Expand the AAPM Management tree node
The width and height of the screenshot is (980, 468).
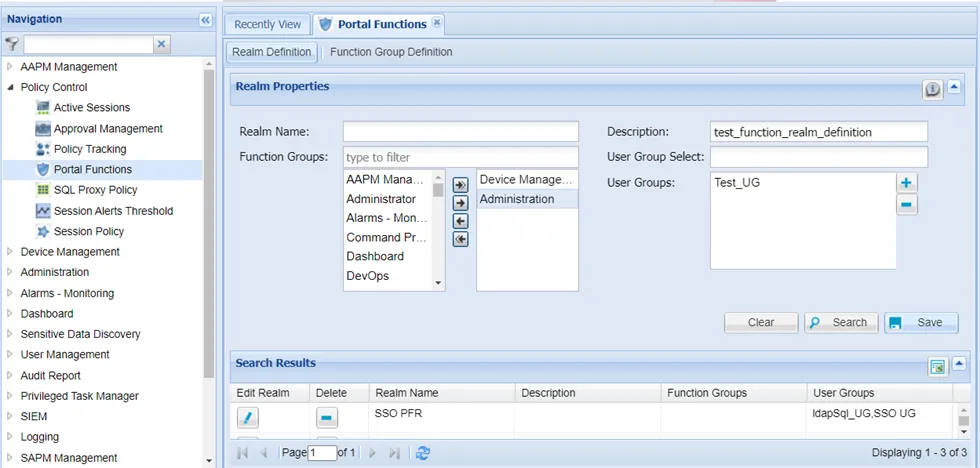coord(9,66)
